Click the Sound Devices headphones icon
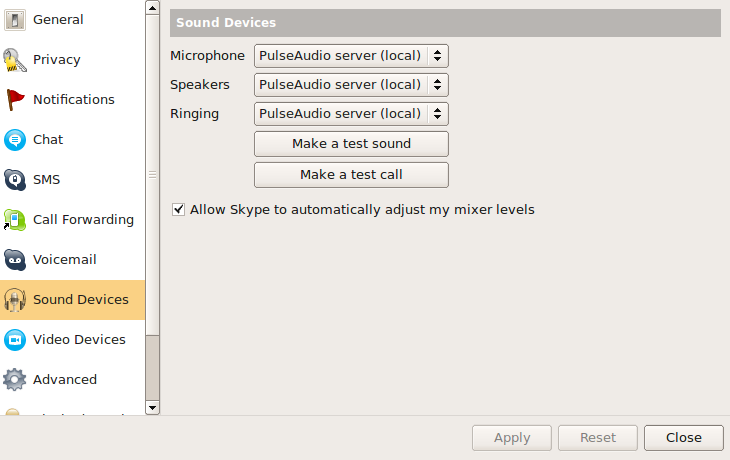Screen dimensions: 730x460 pos(15,300)
